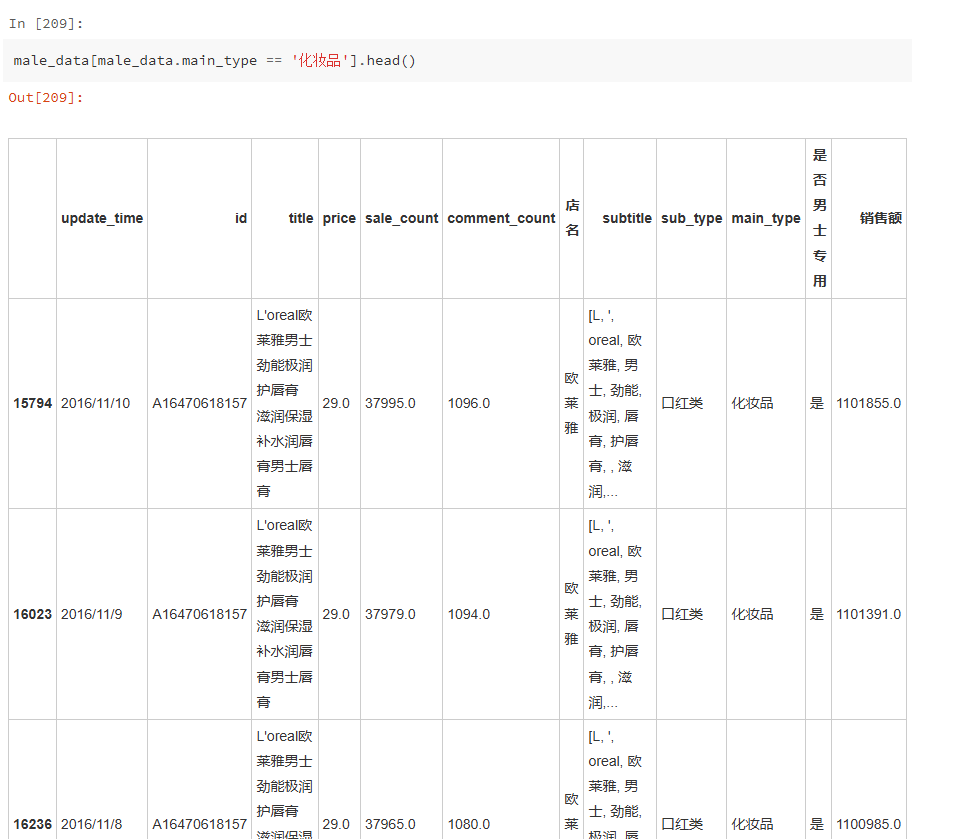Image resolution: width=971 pixels, height=839 pixels.
Task: Select row index 15794
Action: (x=33, y=404)
